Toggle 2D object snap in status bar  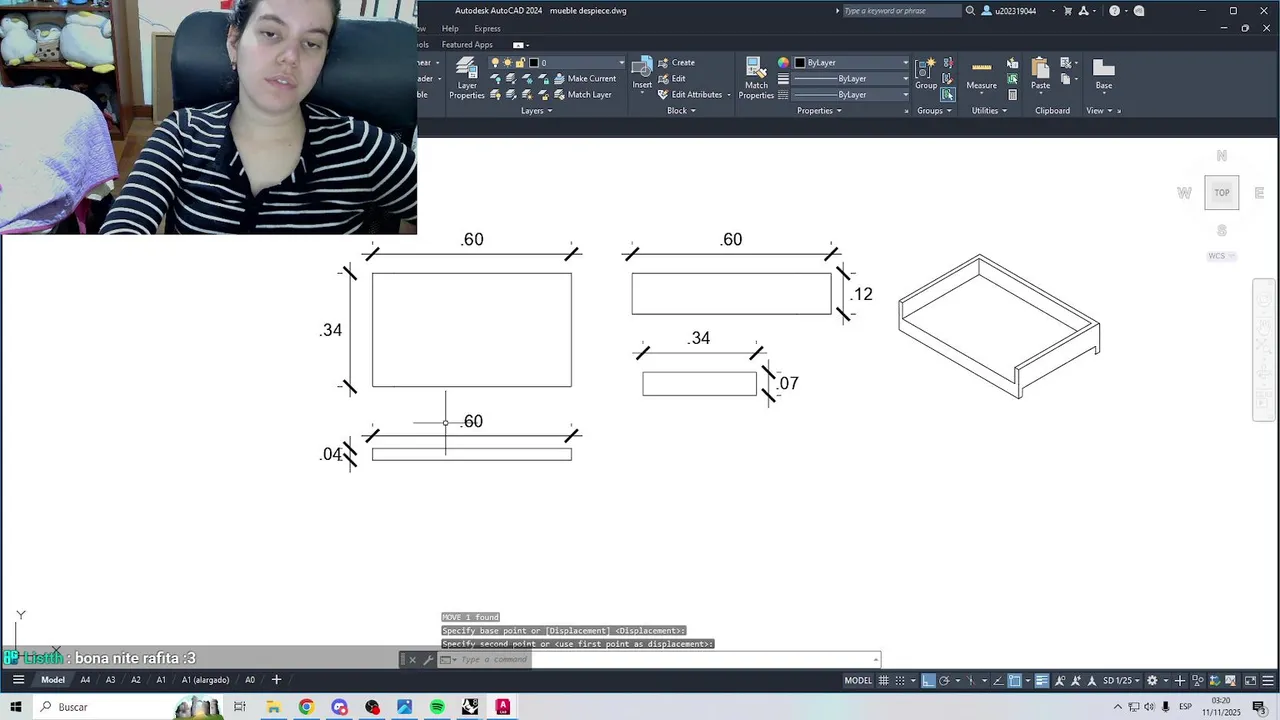[x=1014, y=681]
